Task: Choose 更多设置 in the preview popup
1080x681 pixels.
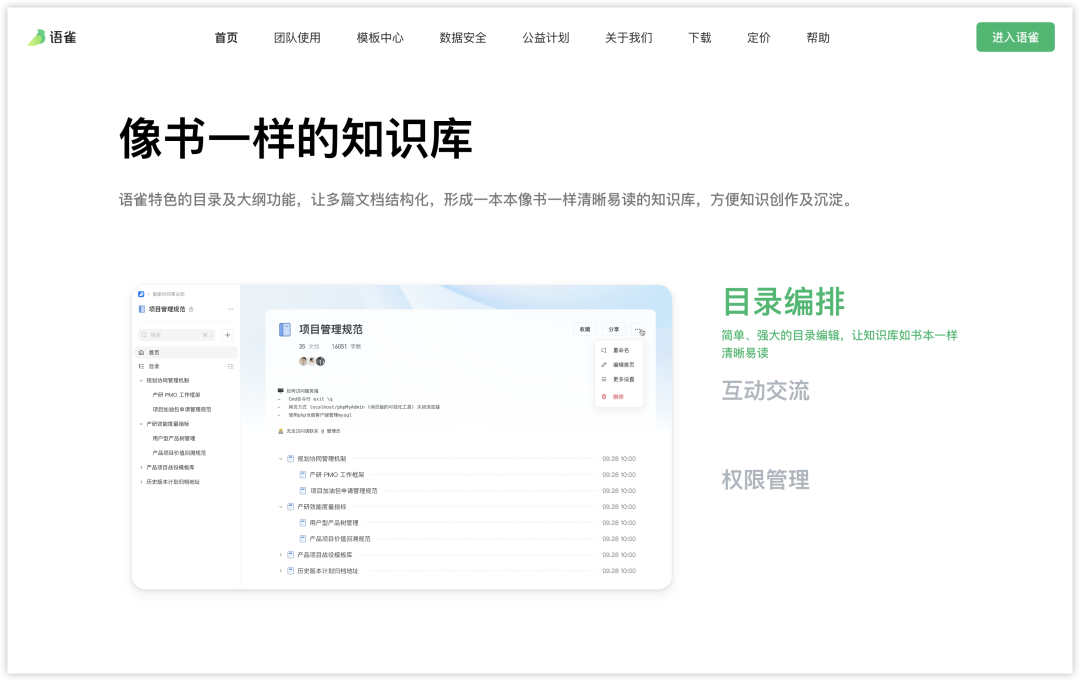Action: point(618,379)
